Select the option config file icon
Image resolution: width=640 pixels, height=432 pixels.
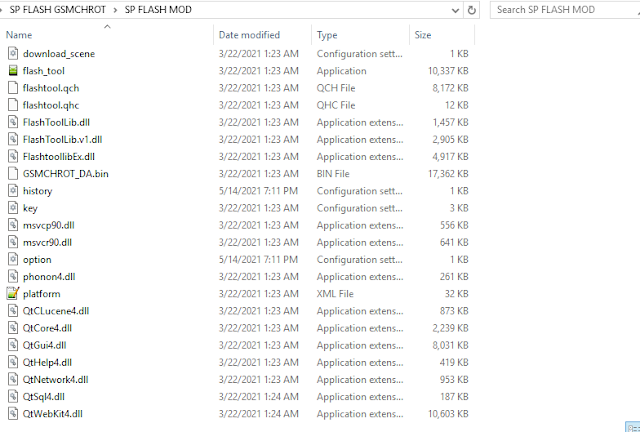(x=13, y=259)
